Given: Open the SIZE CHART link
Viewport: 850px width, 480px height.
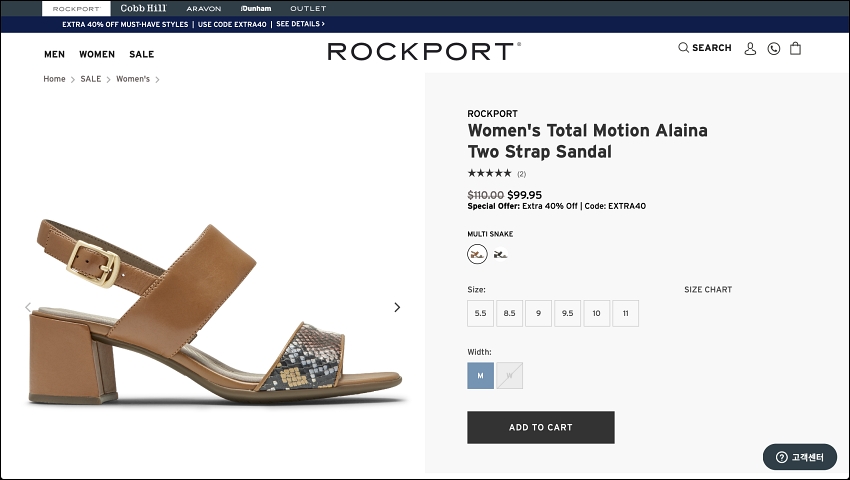Looking at the screenshot, I should tap(708, 290).
